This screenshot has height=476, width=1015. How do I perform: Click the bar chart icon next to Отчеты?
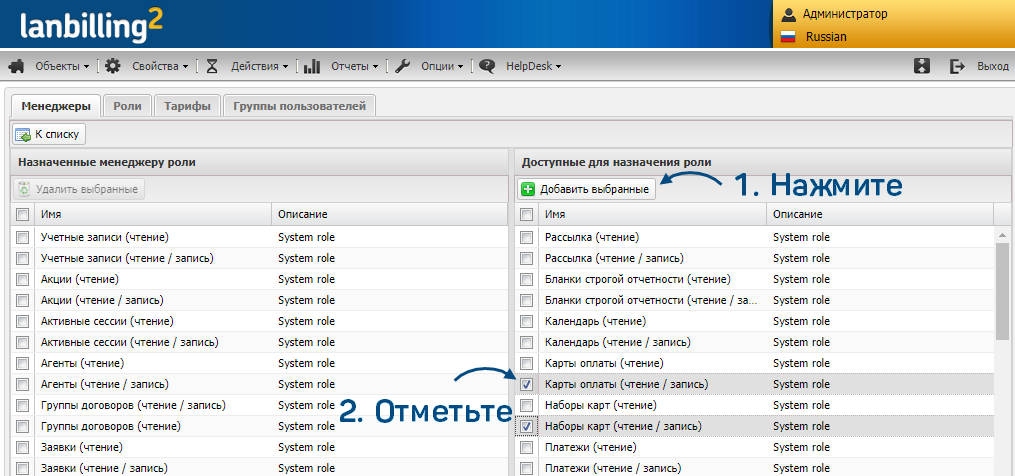(312, 66)
